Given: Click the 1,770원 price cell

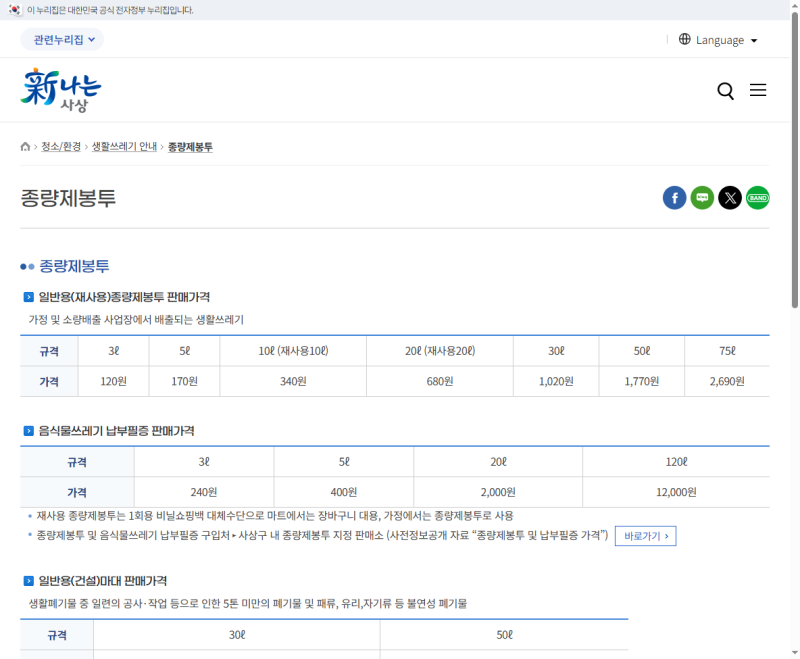Looking at the screenshot, I should tap(642, 382).
